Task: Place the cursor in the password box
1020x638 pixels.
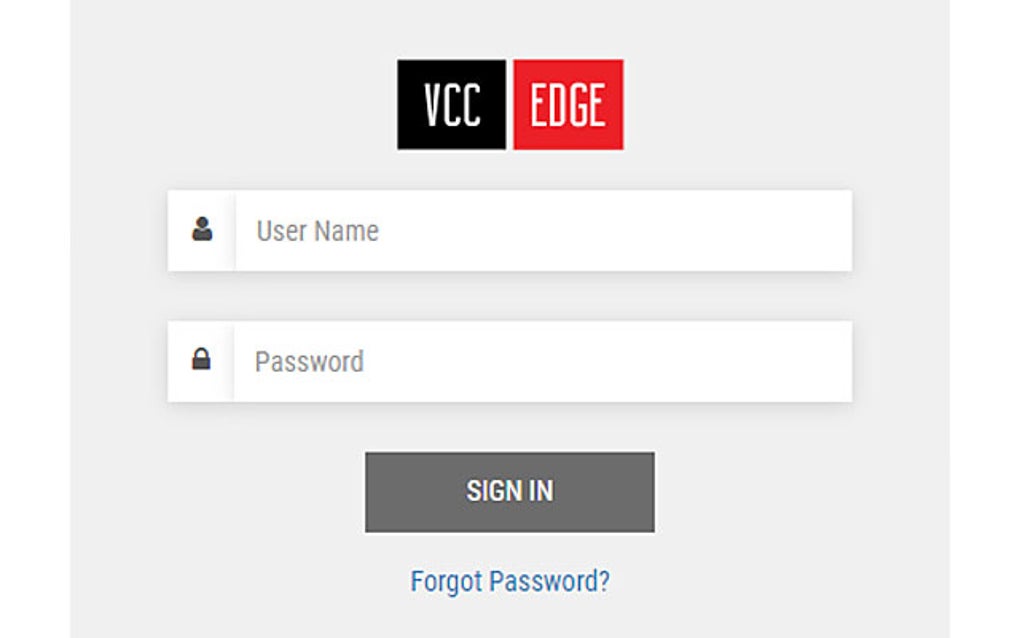Action: (x=542, y=361)
